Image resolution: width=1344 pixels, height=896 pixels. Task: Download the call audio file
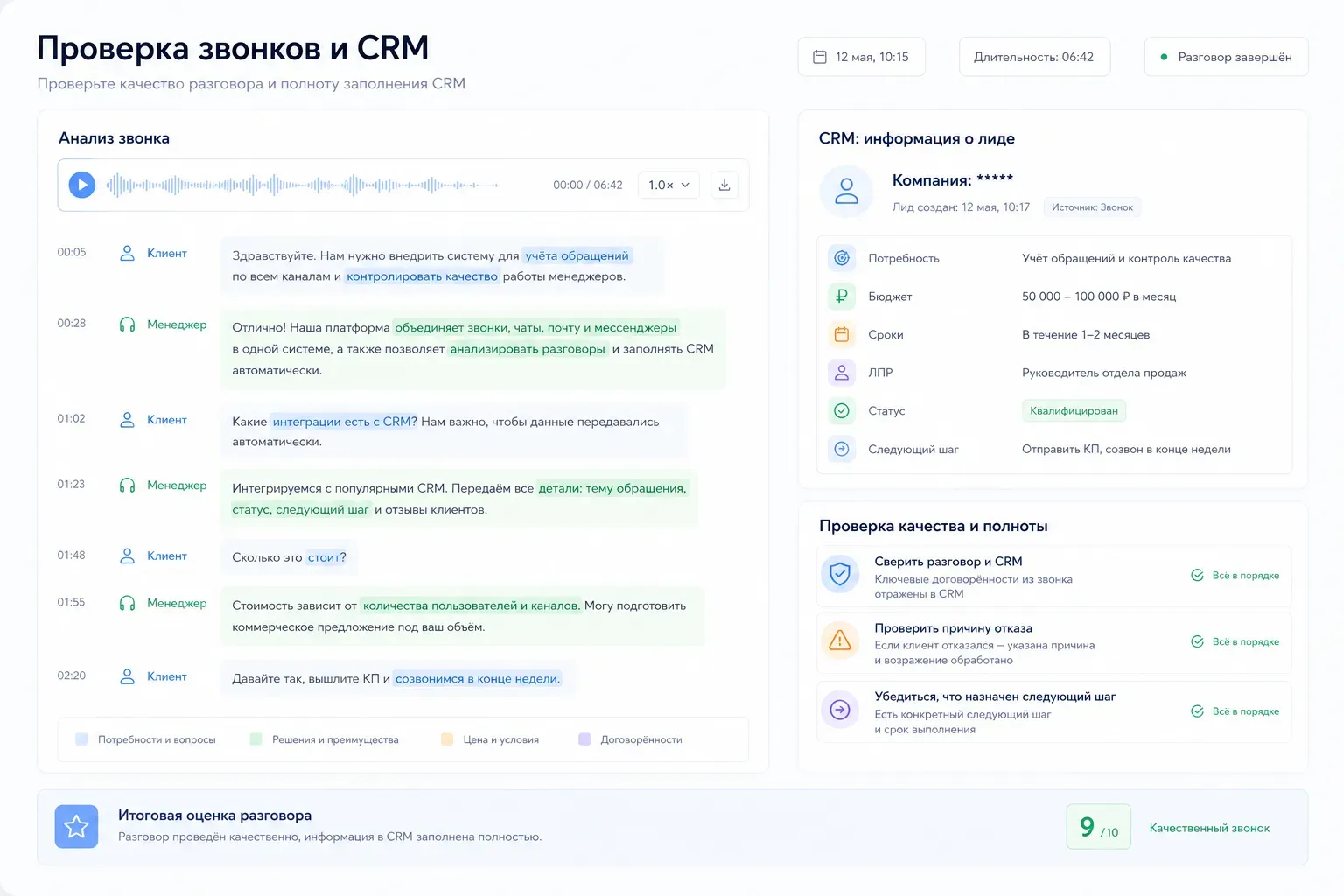click(x=724, y=185)
